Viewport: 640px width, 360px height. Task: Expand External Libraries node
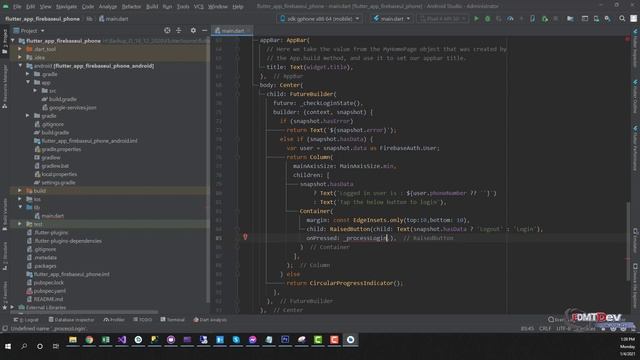(12, 307)
